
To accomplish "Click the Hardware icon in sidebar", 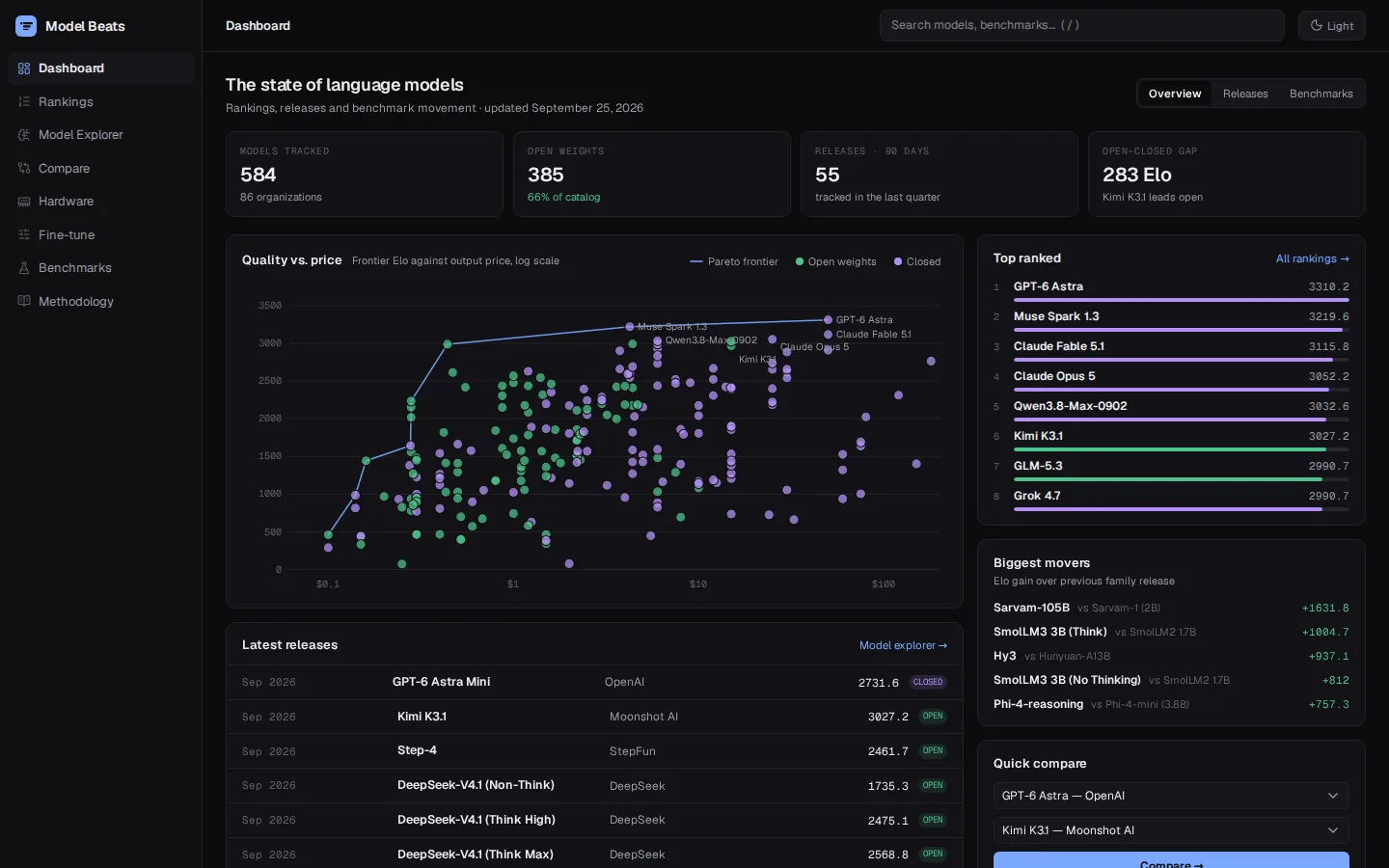I will [x=24, y=202].
